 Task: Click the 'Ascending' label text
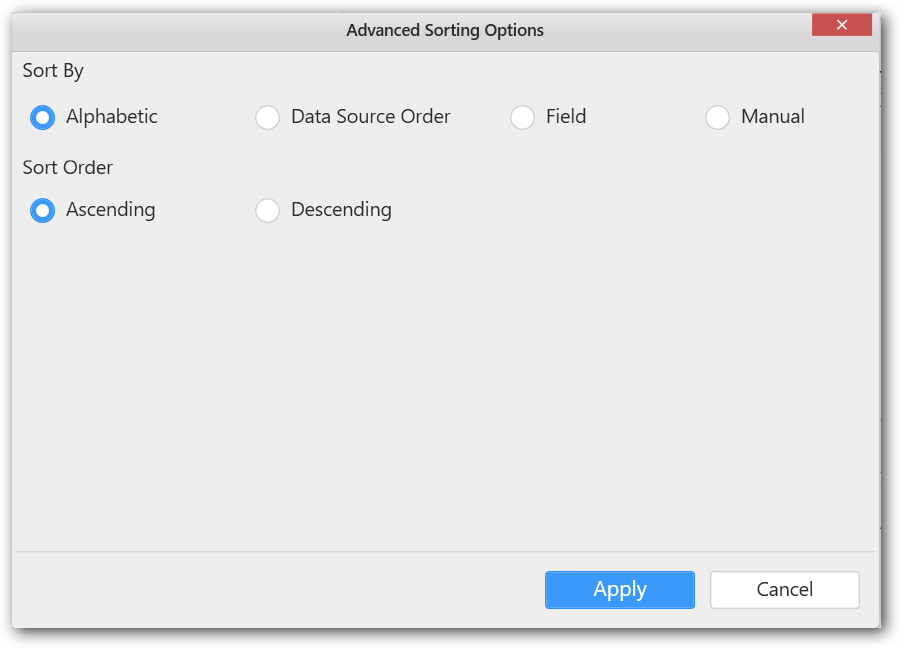coord(111,210)
